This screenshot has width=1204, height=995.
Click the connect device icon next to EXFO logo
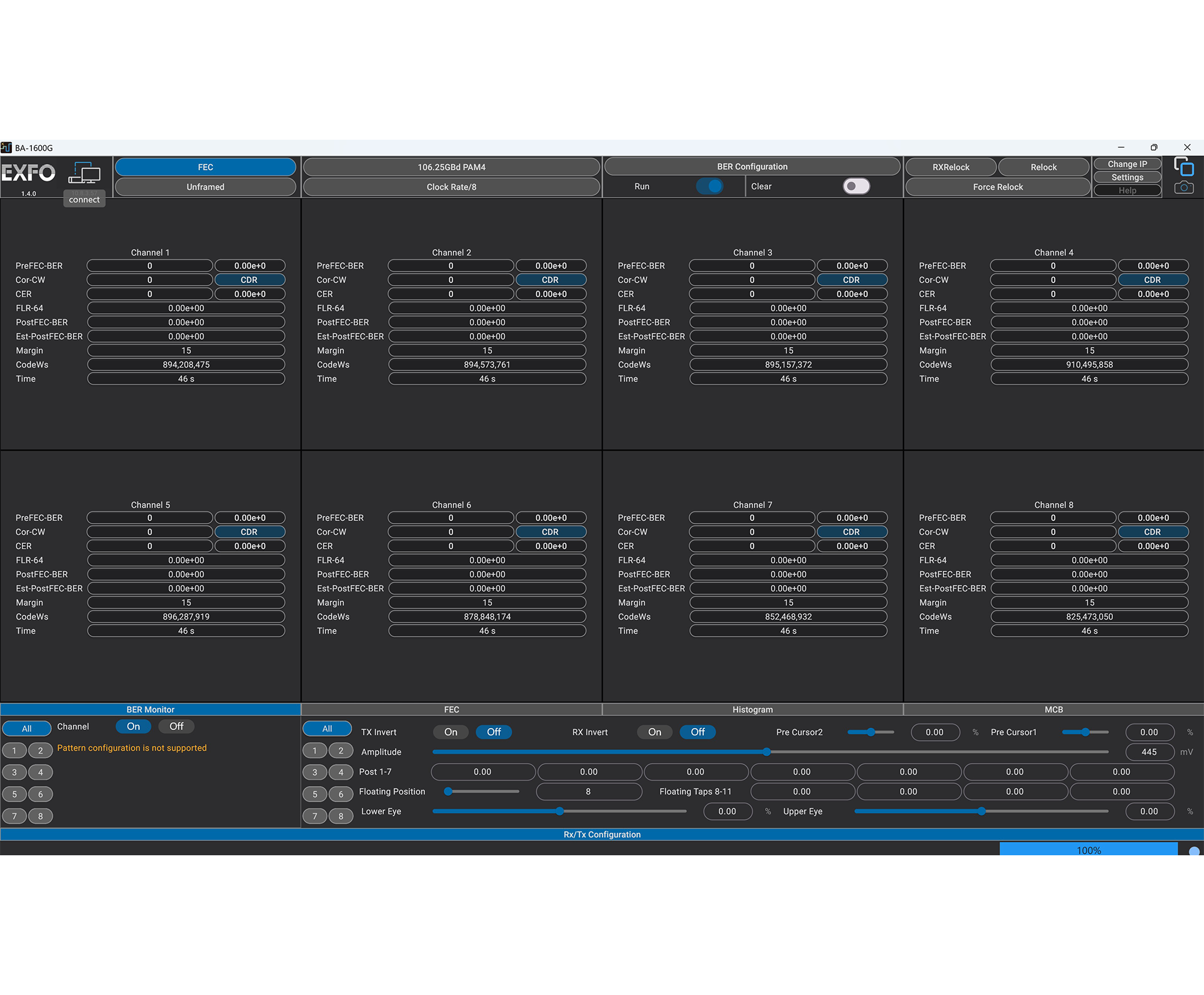84,175
